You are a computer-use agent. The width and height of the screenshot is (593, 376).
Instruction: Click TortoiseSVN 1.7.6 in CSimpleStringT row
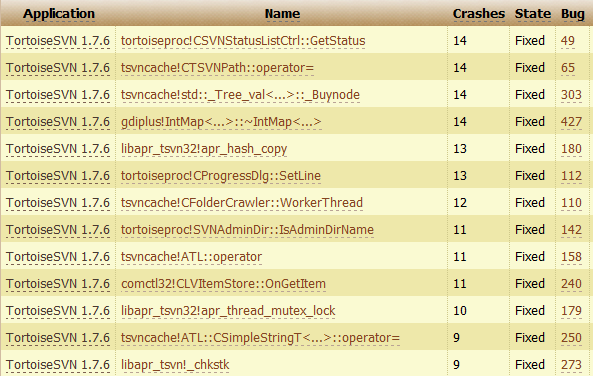[58, 338]
